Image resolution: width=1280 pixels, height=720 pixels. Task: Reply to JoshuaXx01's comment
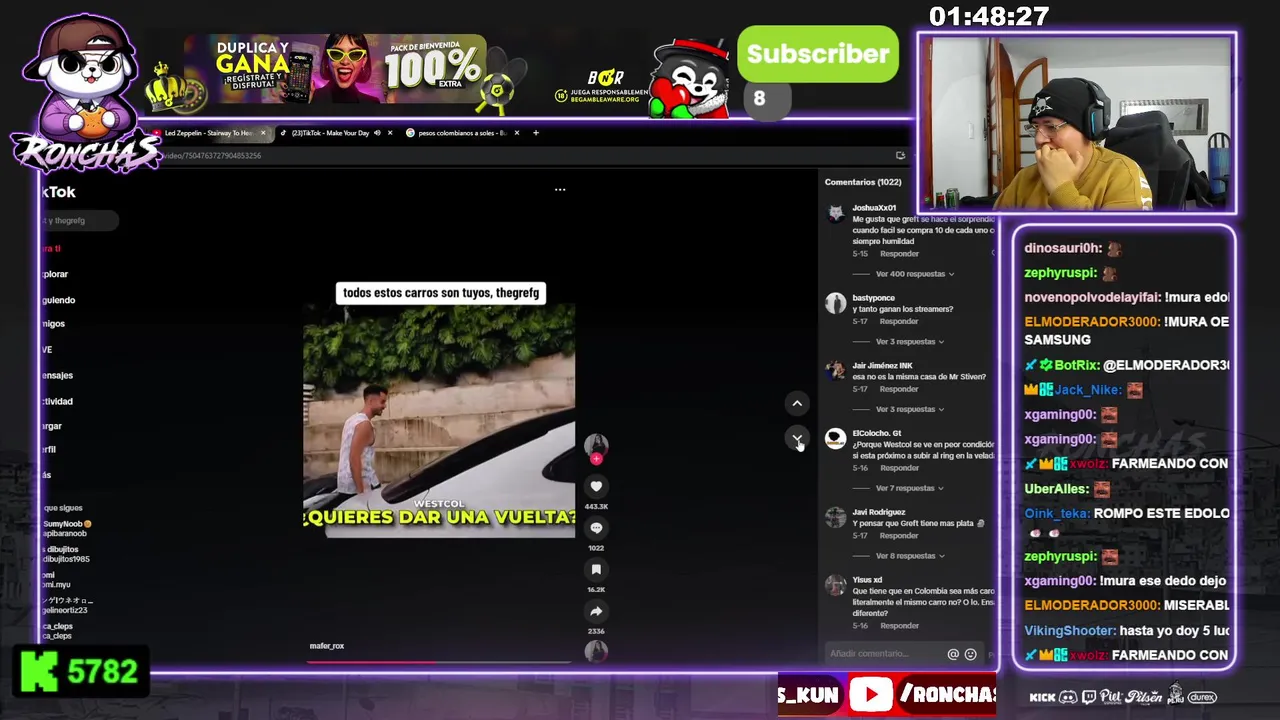pos(899,254)
